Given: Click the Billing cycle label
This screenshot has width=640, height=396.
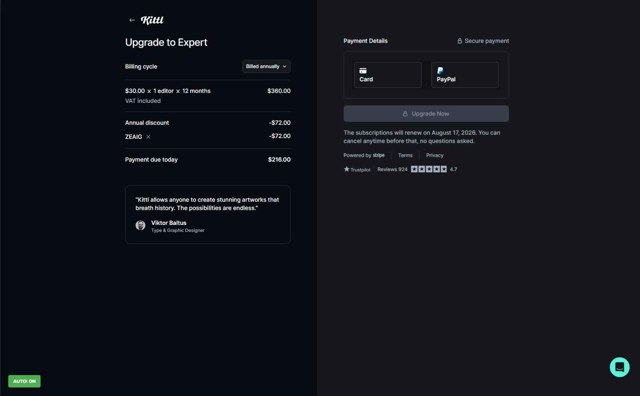Looking at the screenshot, I should [141, 67].
